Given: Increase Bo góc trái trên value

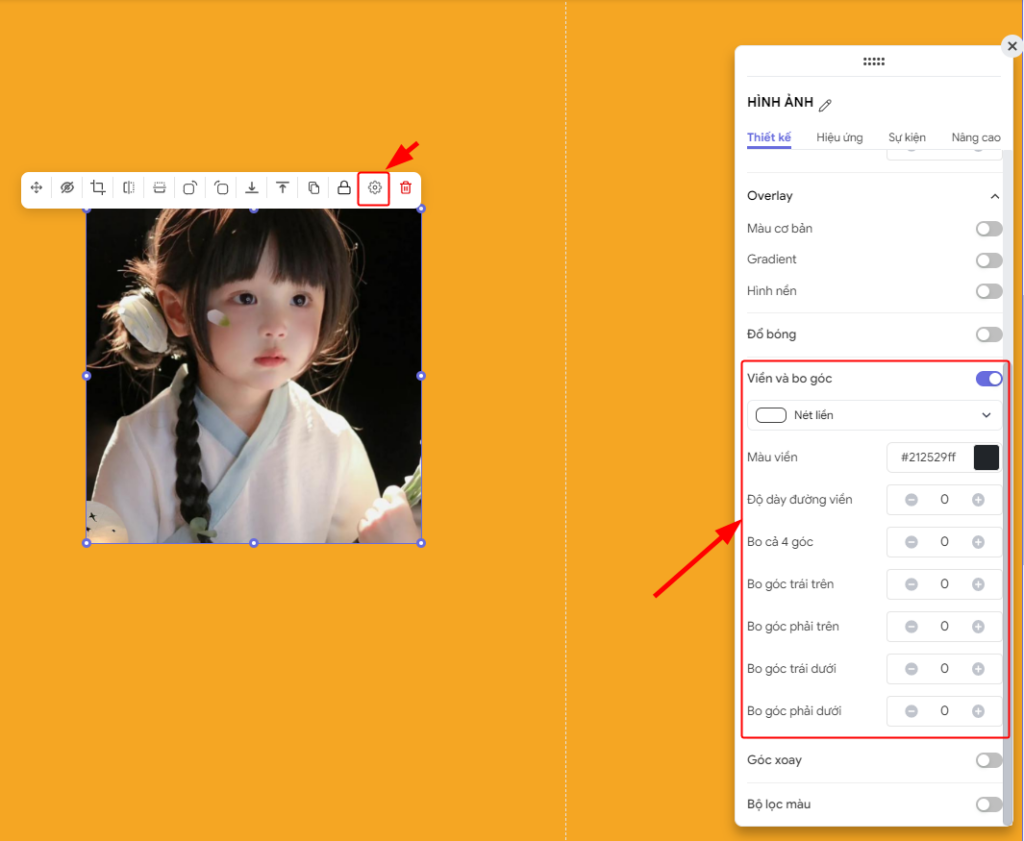Looking at the screenshot, I should [x=978, y=584].
